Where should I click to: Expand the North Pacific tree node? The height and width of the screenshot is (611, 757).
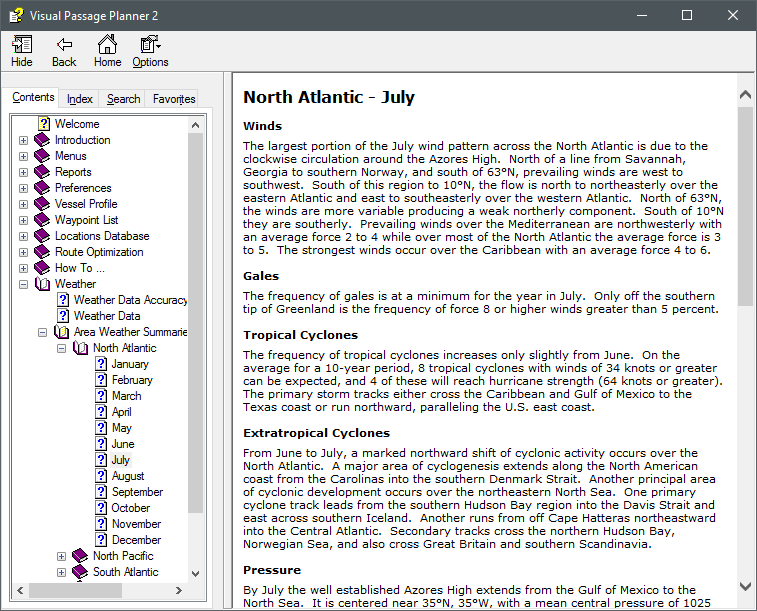(62, 556)
